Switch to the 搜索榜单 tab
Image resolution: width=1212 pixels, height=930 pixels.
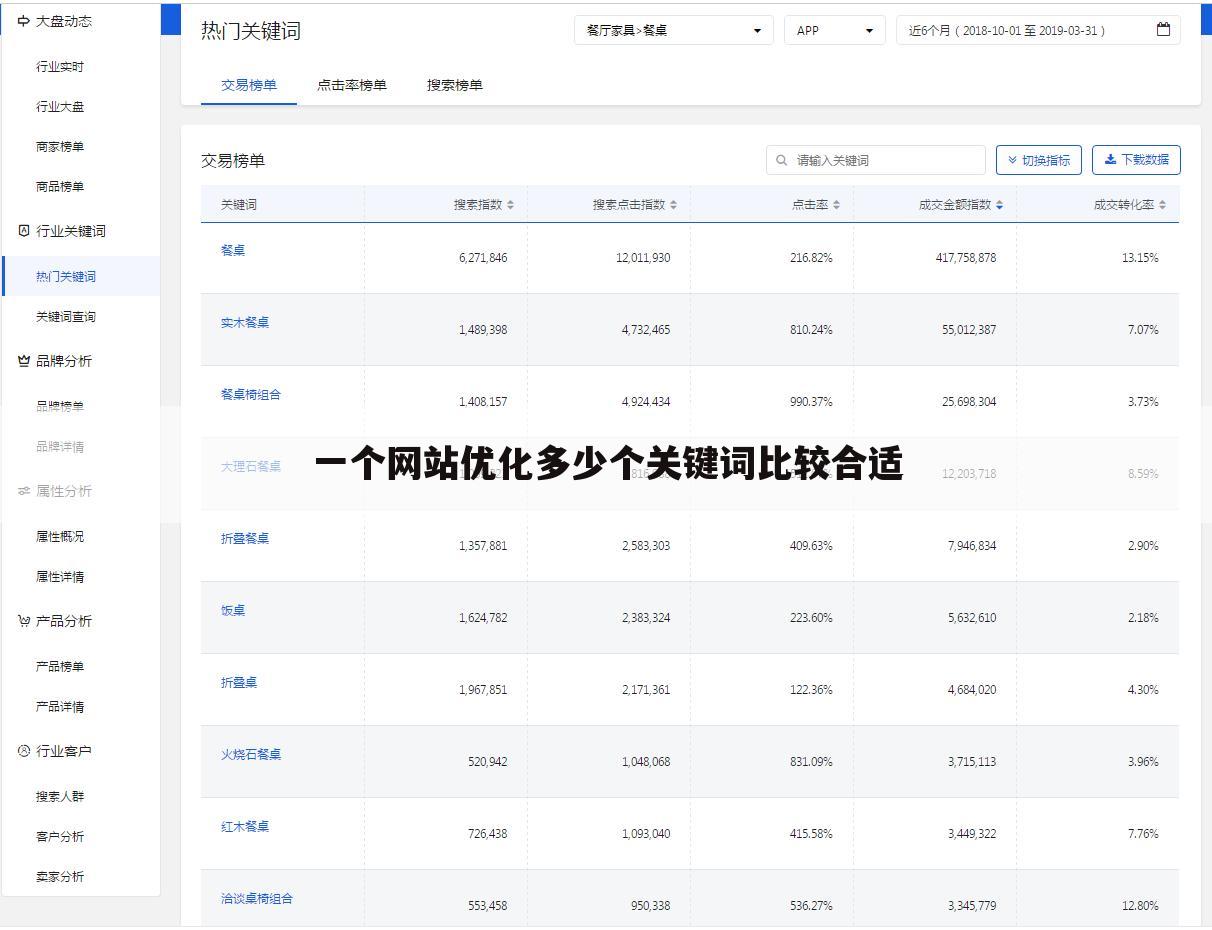tap(455, 85)
